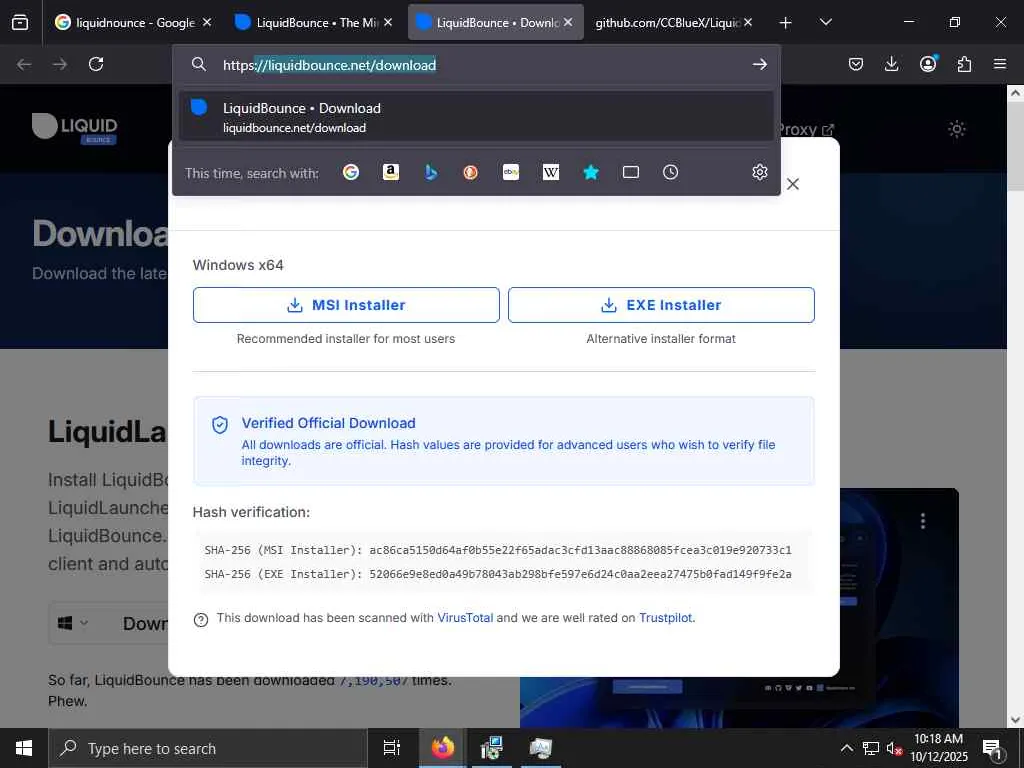This screenshot has height=768, width=1024.
Task: Open the Firefox account menu
Action: click(x=928, y=63)
